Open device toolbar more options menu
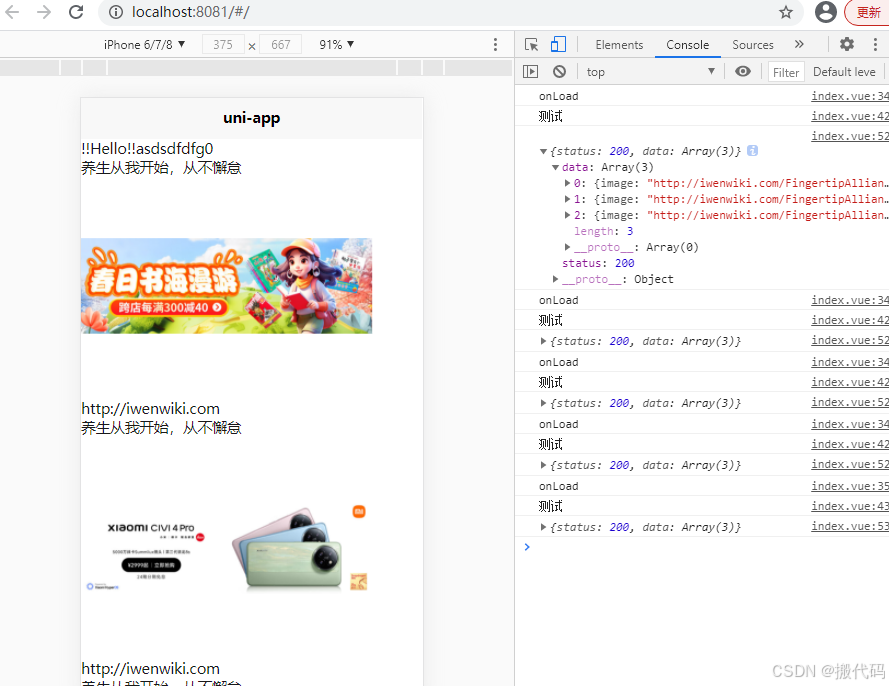The height and width of the screenshot is (686, 889). [x=495, y=44]
